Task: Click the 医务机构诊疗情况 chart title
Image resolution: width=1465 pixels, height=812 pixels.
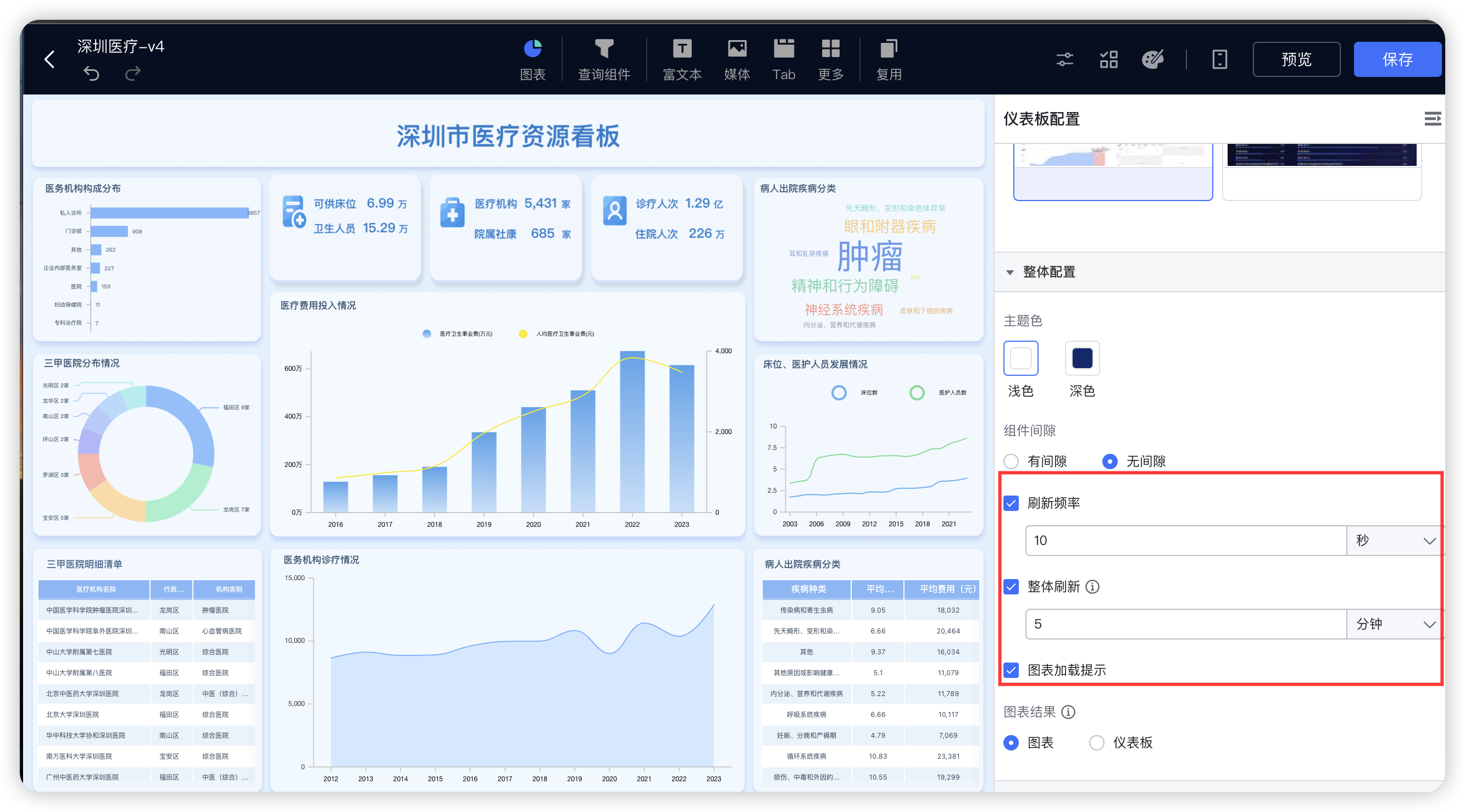Action: [x=321, y=560]
